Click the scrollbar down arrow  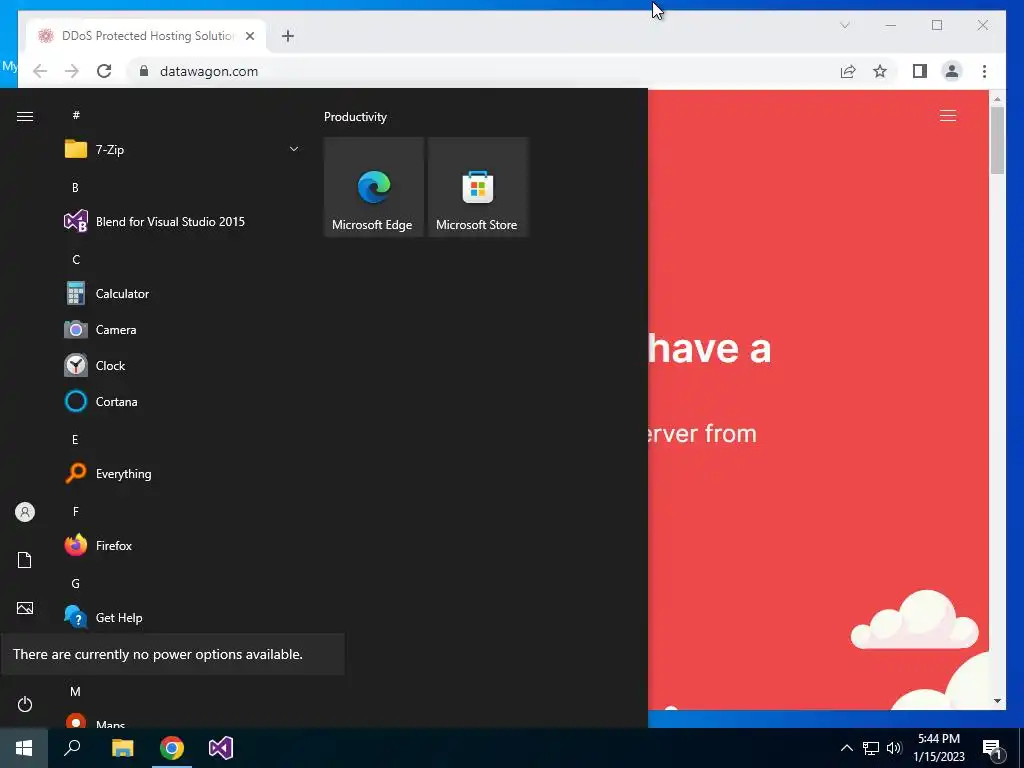997,701
